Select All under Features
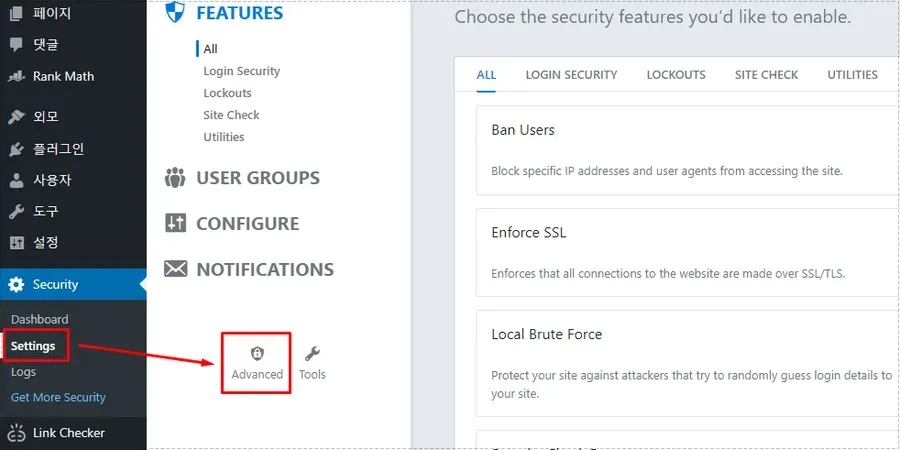The height and width of the screenshot is (450, 900). point(210,49)
